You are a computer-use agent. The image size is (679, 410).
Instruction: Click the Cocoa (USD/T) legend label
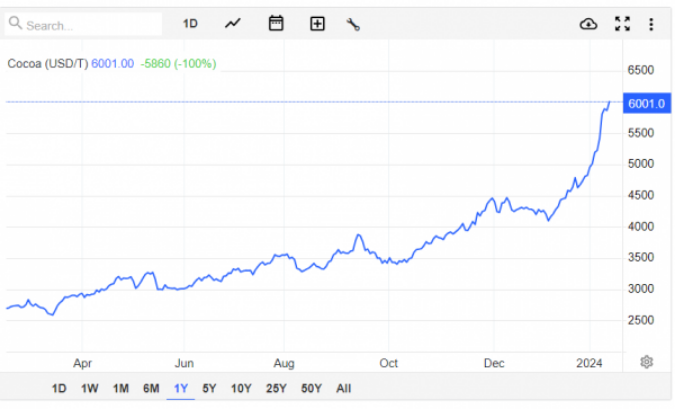click(46, 64)
